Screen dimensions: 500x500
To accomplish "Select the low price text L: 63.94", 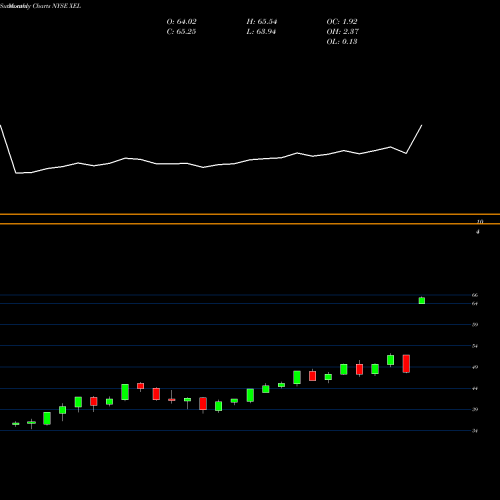I will (x=261, y=32).
